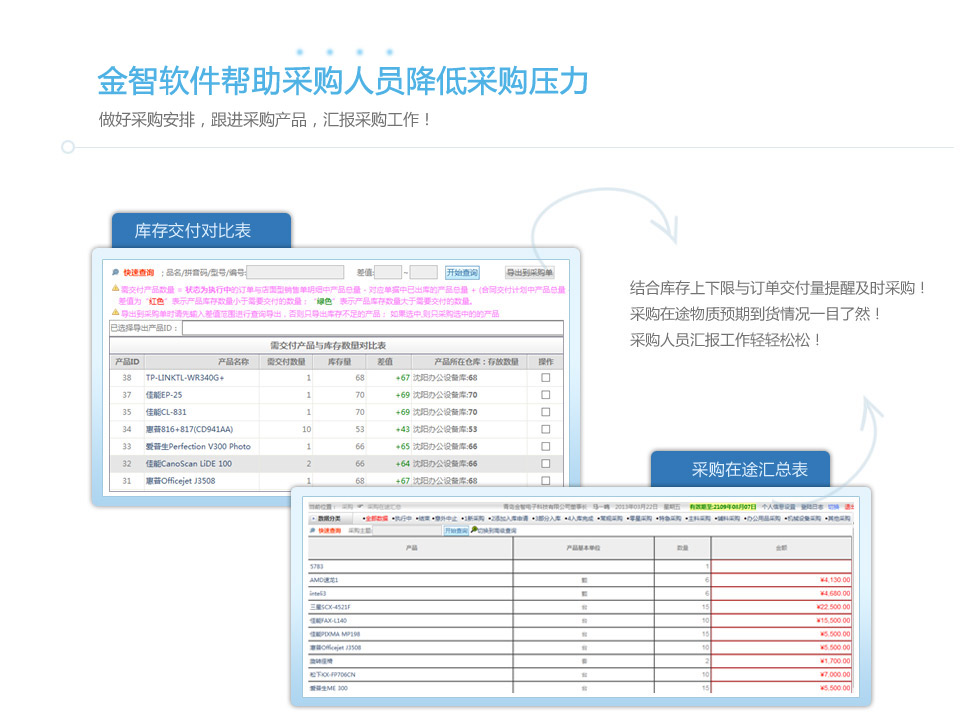This screenshot has height=722, width=978.
Task: Select the 意外中止 filter tab
Action: [445, 519]
